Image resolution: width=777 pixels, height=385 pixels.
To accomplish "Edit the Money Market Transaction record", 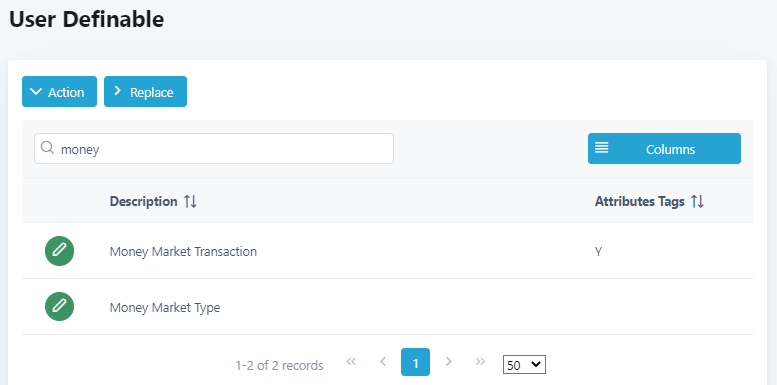I will [x=59, y=251].
